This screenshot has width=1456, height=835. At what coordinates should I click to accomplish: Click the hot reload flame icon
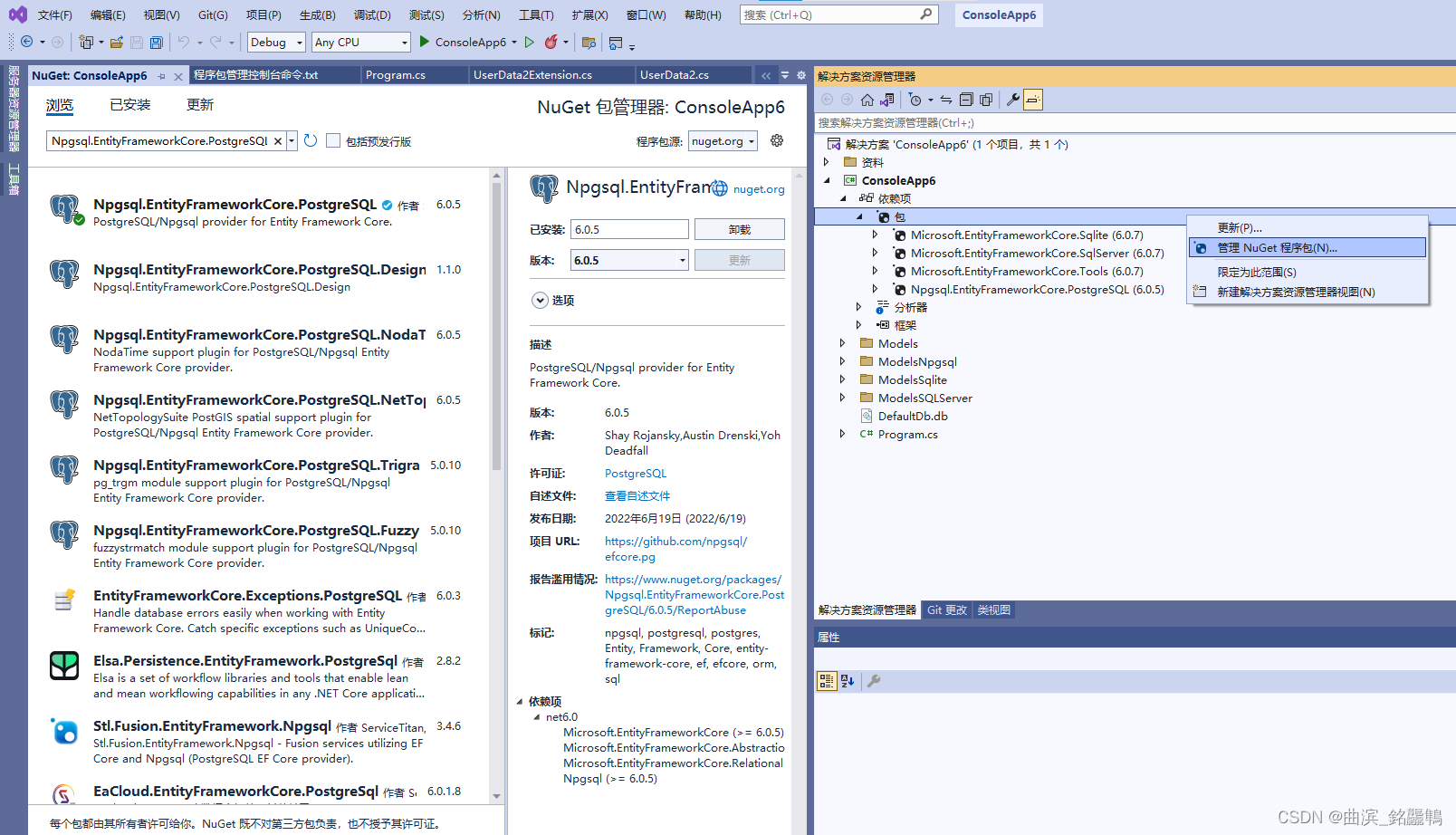pyautogui.click(x=551, y=42)
